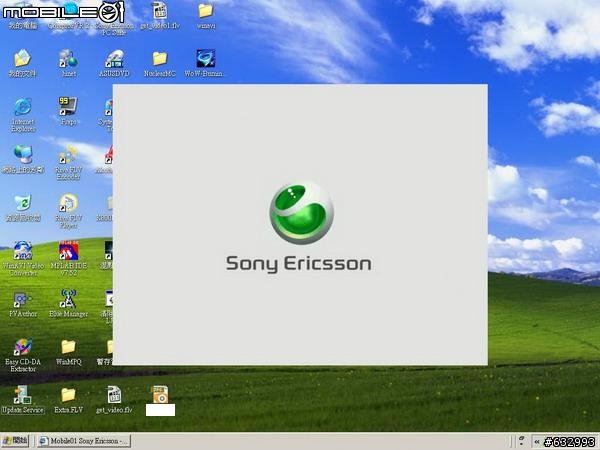The width and height of the screenshot is (600, 450).
Task: Open the My Documents folder icon
Action: (x=23, y=63)
